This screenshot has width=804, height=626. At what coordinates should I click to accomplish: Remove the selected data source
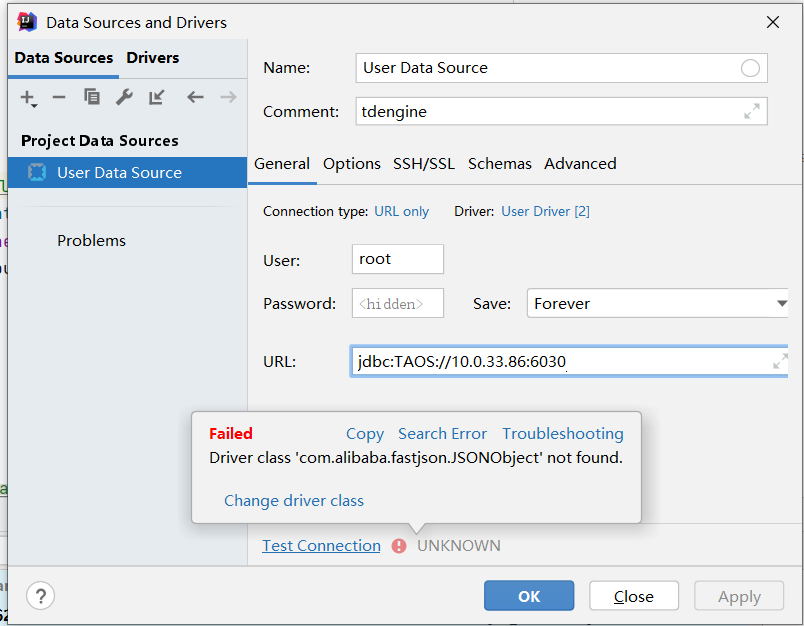pyautogui.click(x=57, y=98)
